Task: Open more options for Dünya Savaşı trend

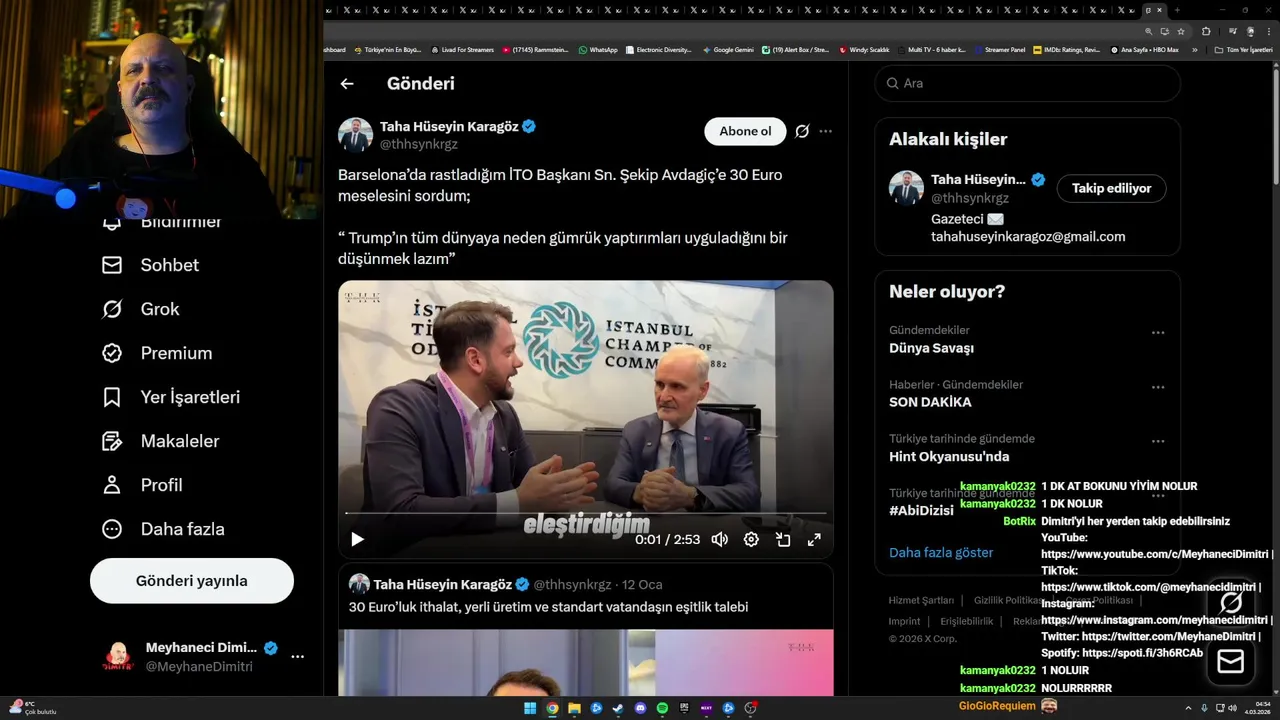Action: [1157, 333]
